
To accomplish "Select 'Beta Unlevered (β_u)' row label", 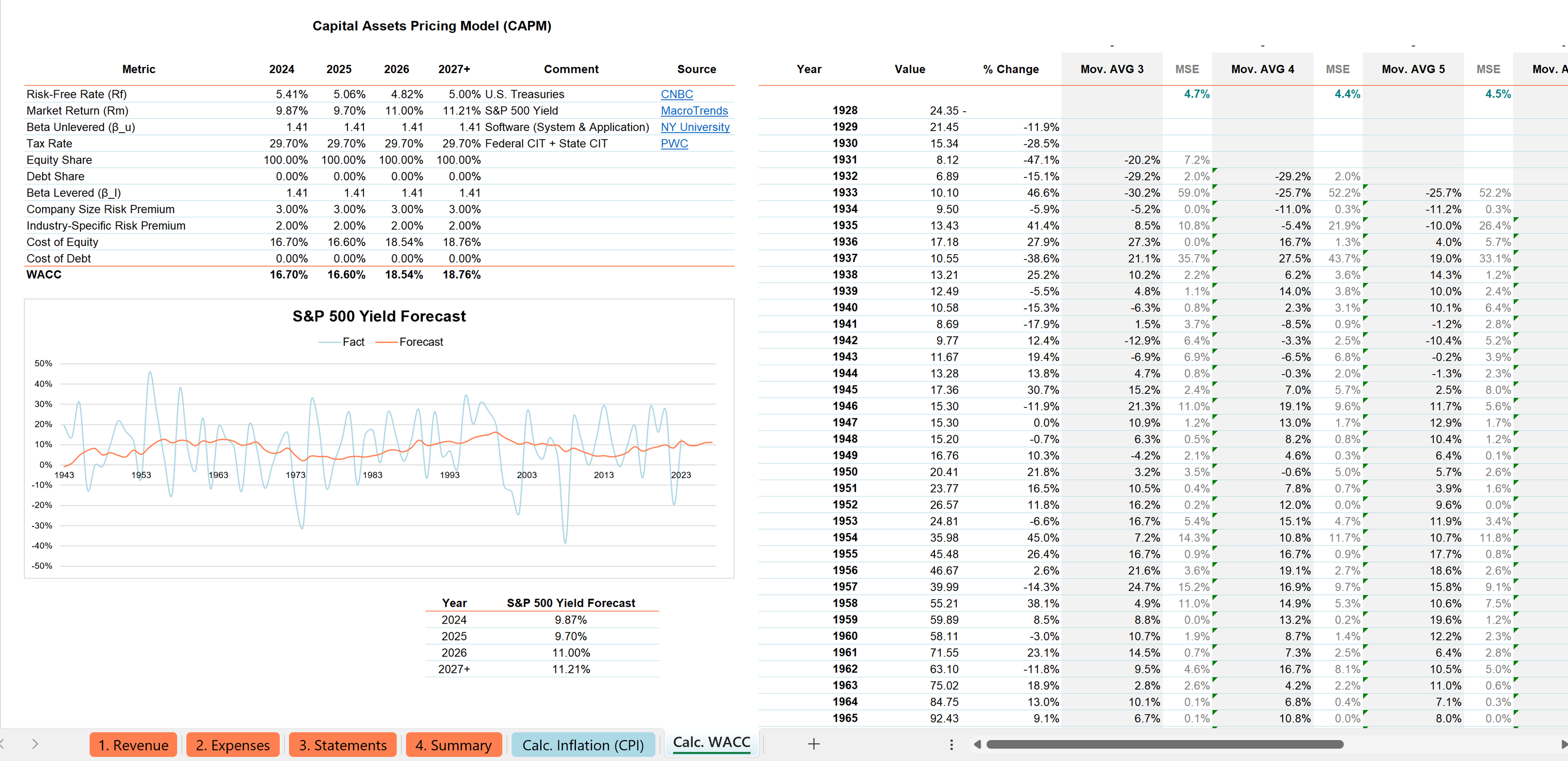I will [81, 127].
